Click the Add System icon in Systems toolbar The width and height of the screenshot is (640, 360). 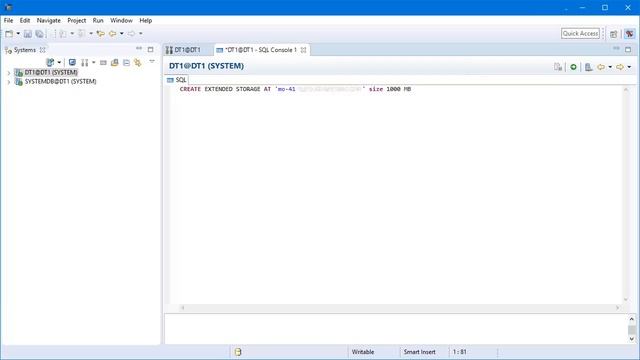(x=50, y=62)
